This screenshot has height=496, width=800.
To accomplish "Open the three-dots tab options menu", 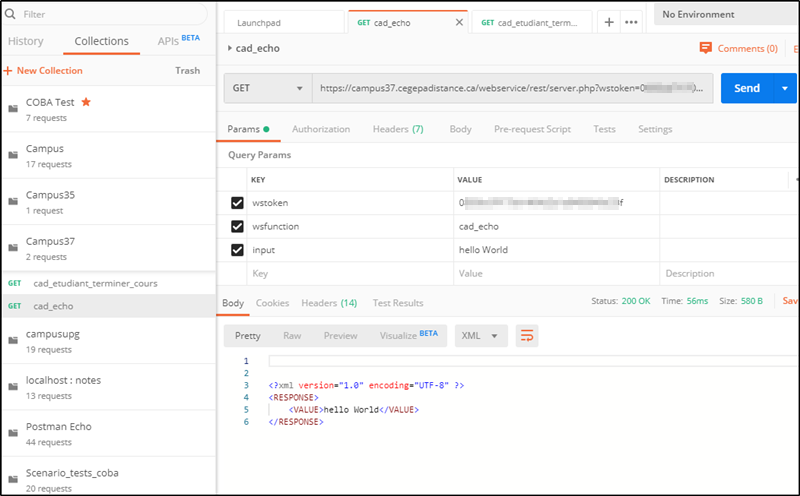I will [x=631, y=22].
